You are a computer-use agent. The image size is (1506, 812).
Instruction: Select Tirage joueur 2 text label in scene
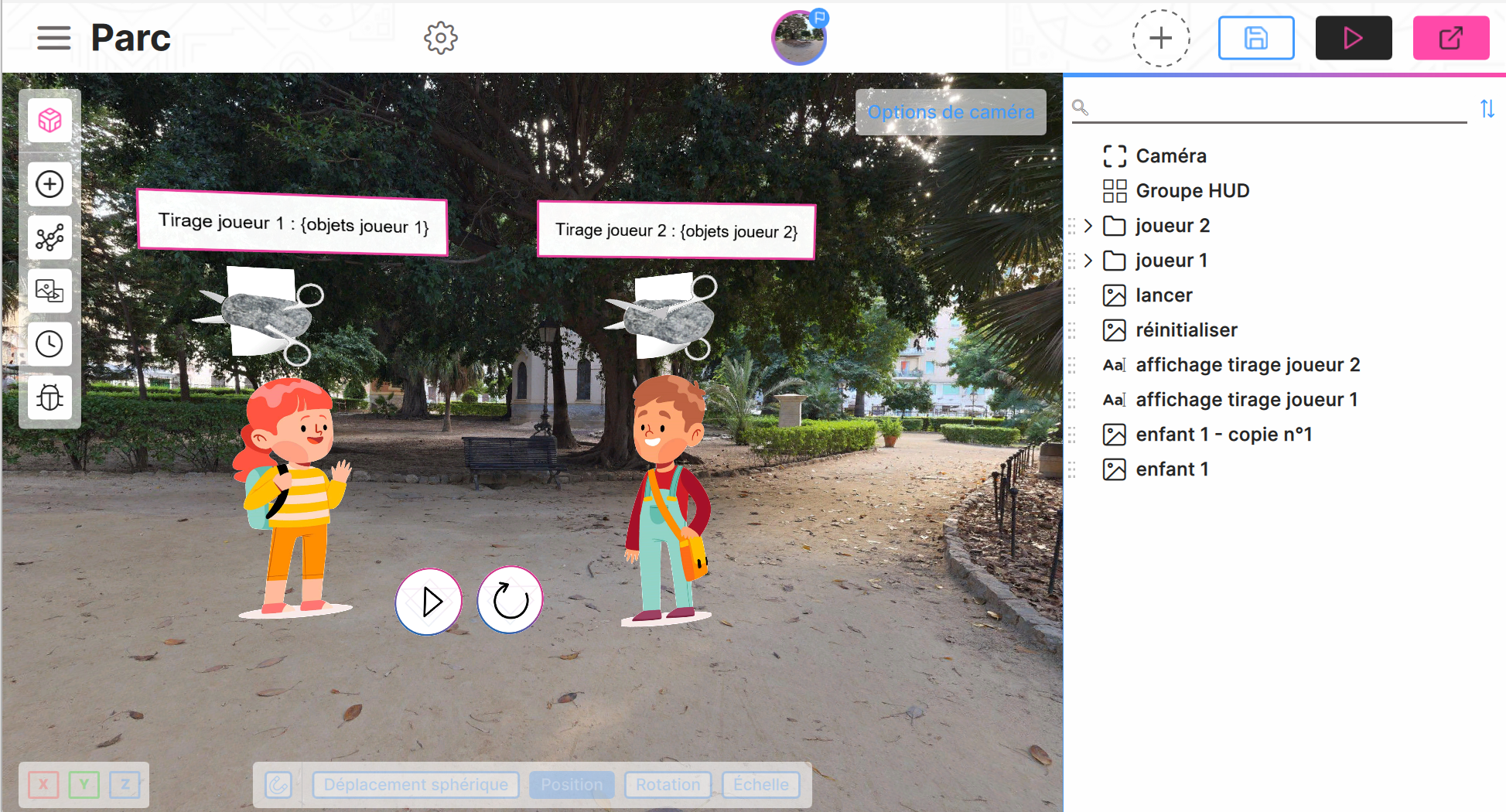pos(676,230)
